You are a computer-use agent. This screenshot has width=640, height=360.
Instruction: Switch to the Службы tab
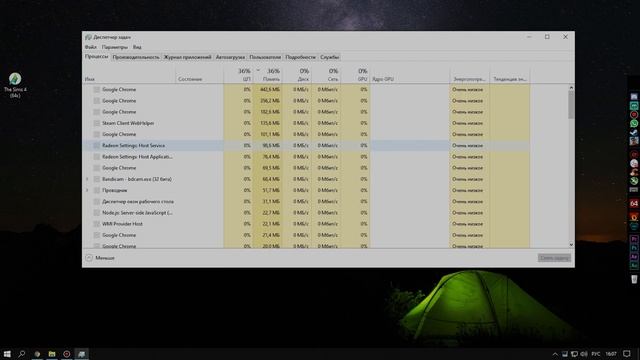329,57
